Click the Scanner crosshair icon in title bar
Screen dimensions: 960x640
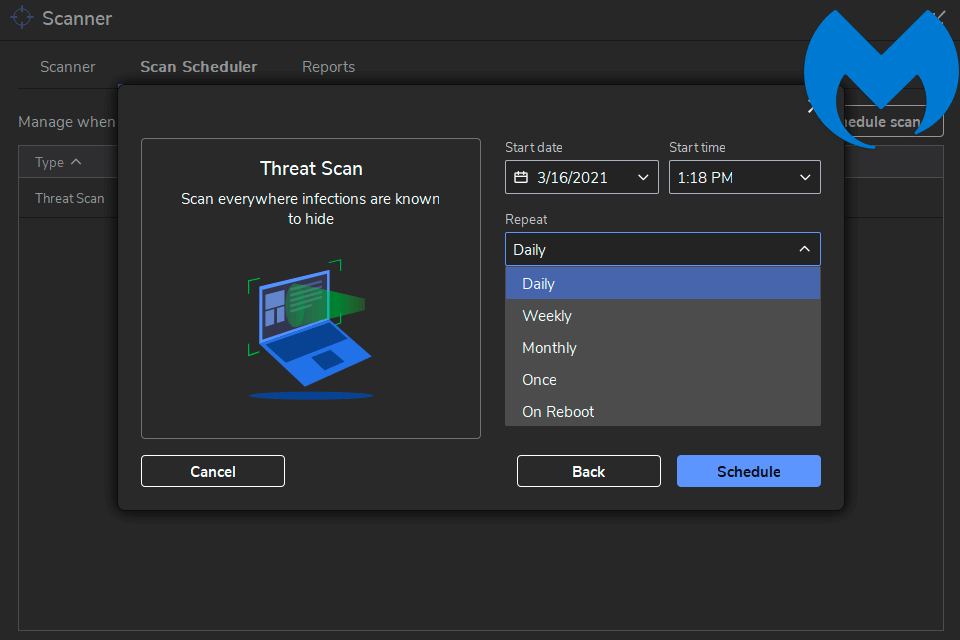pos(22,17)
